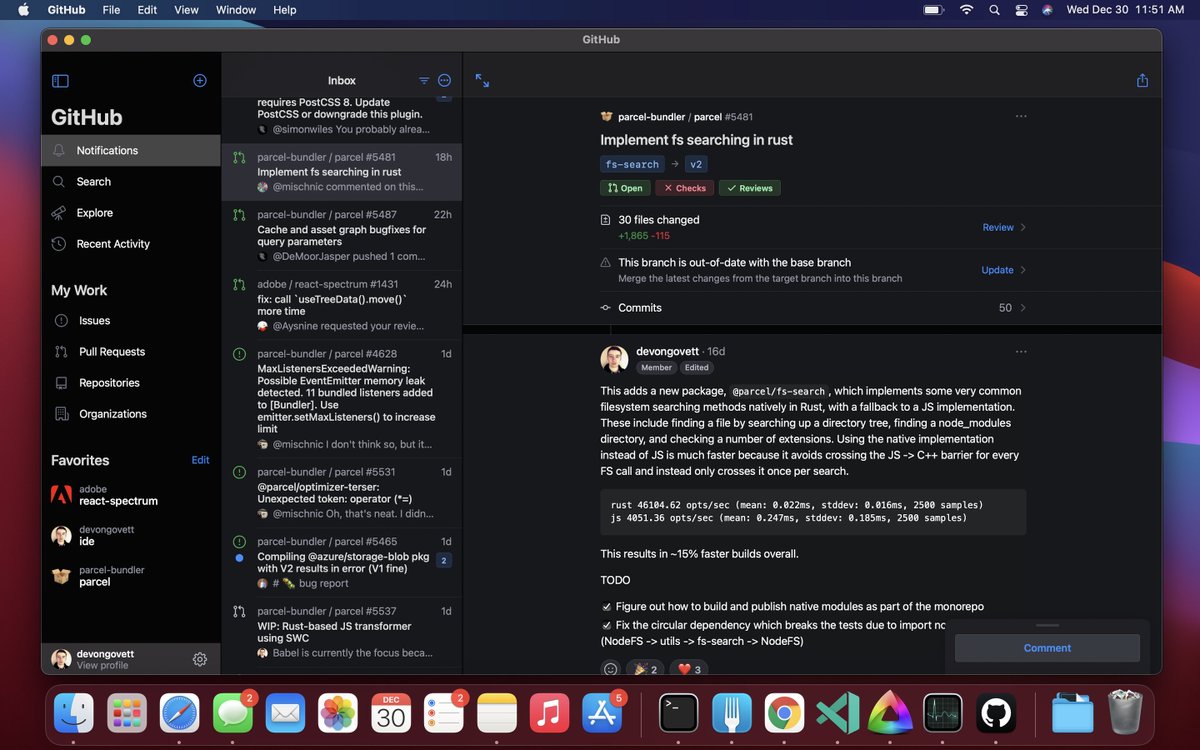Toggle 'Fix the circular dependency' checkbox
Image resolution: width=1200 pixels, height=750 pixels.
click(606, 625)
